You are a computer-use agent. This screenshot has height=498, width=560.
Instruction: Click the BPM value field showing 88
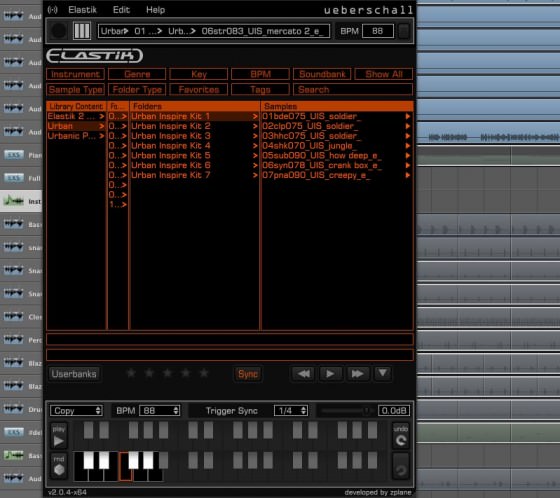click(378, 31)
